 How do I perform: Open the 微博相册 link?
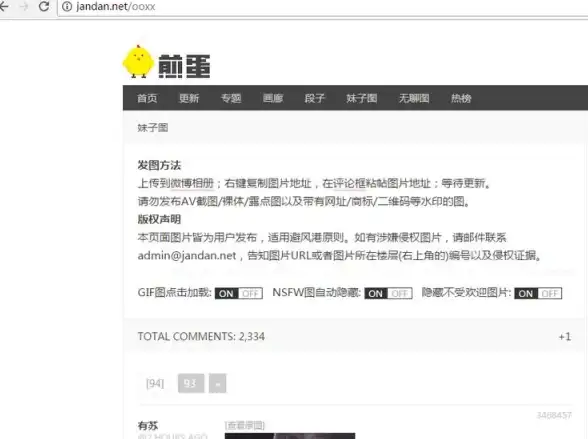tap(192, 183)
